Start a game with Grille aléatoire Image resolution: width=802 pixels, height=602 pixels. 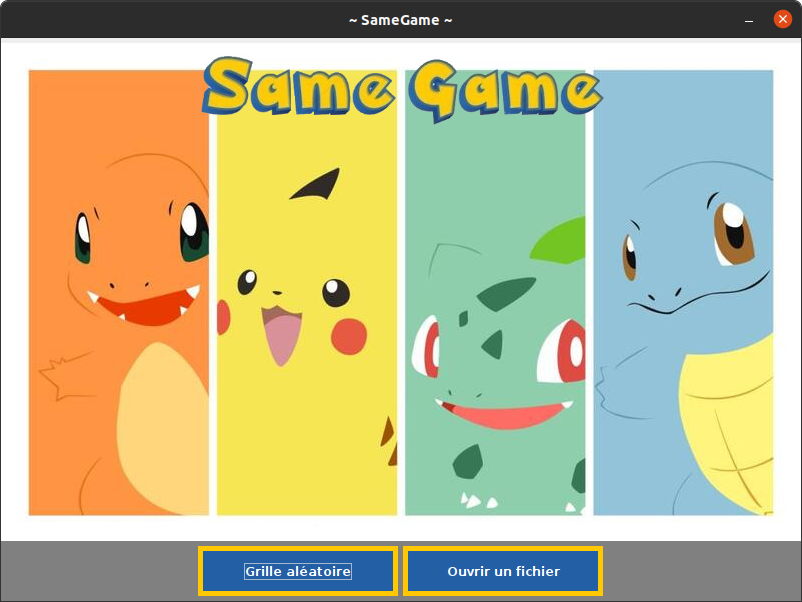(298, 571)
